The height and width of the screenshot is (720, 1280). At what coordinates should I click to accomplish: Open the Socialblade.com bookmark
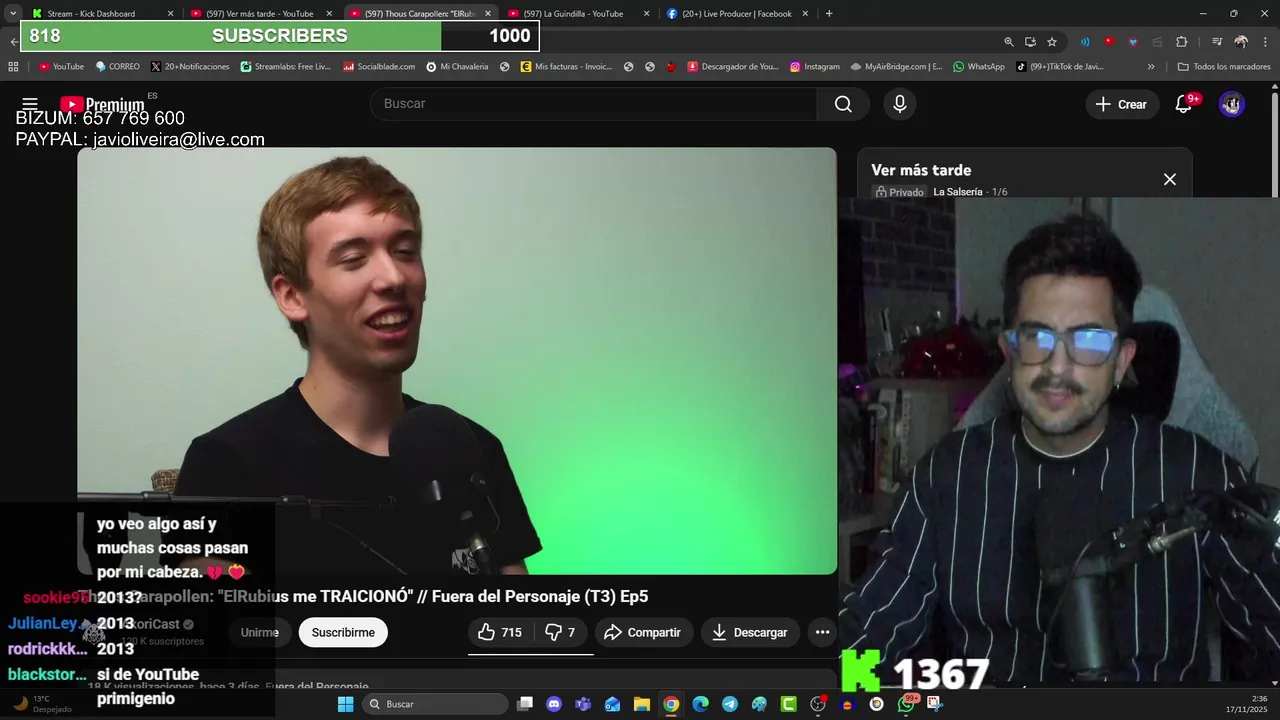pos(379,67)
